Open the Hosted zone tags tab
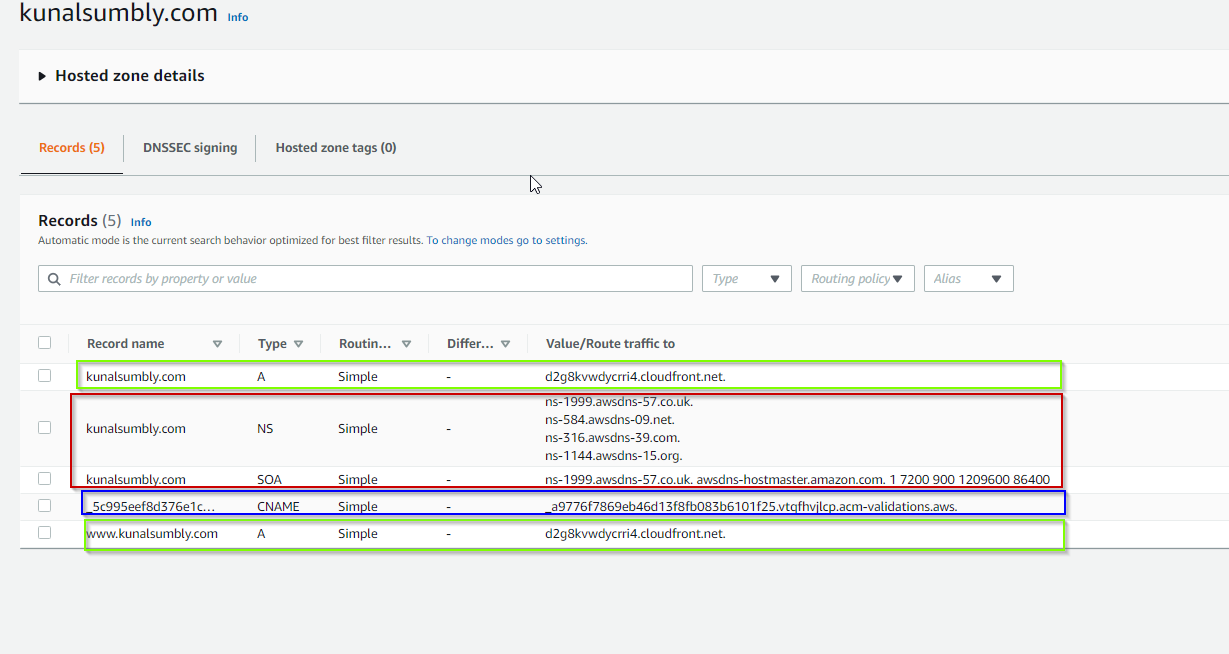The image size is (1229, 654). click(x=335, y=148)
